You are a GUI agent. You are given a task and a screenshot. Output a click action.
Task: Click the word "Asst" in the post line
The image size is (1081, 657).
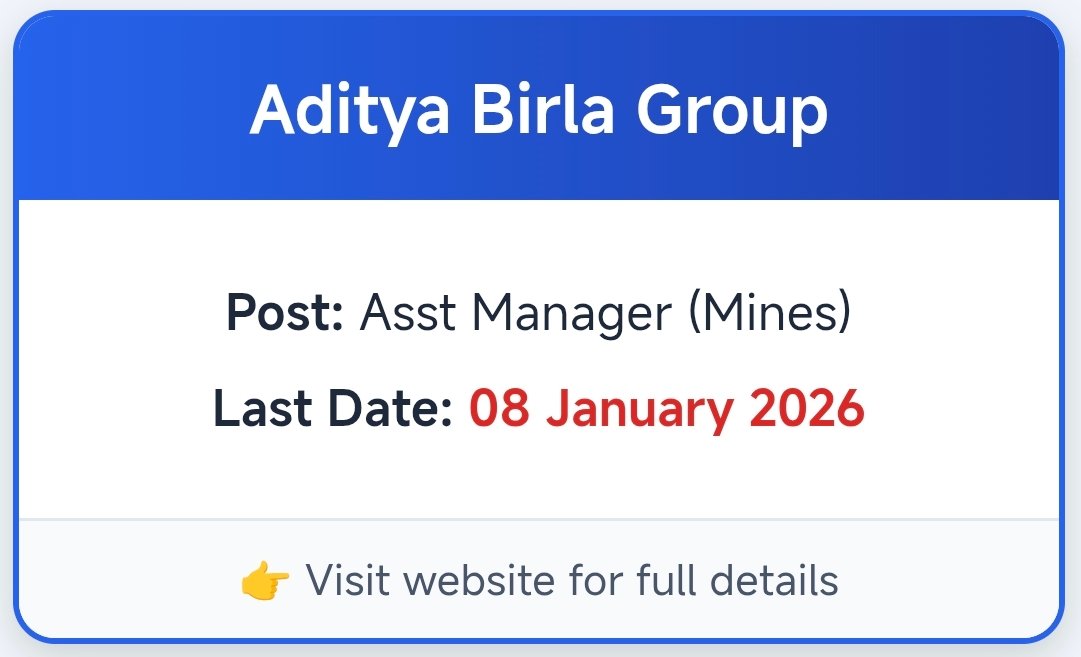tap(409, 313)
